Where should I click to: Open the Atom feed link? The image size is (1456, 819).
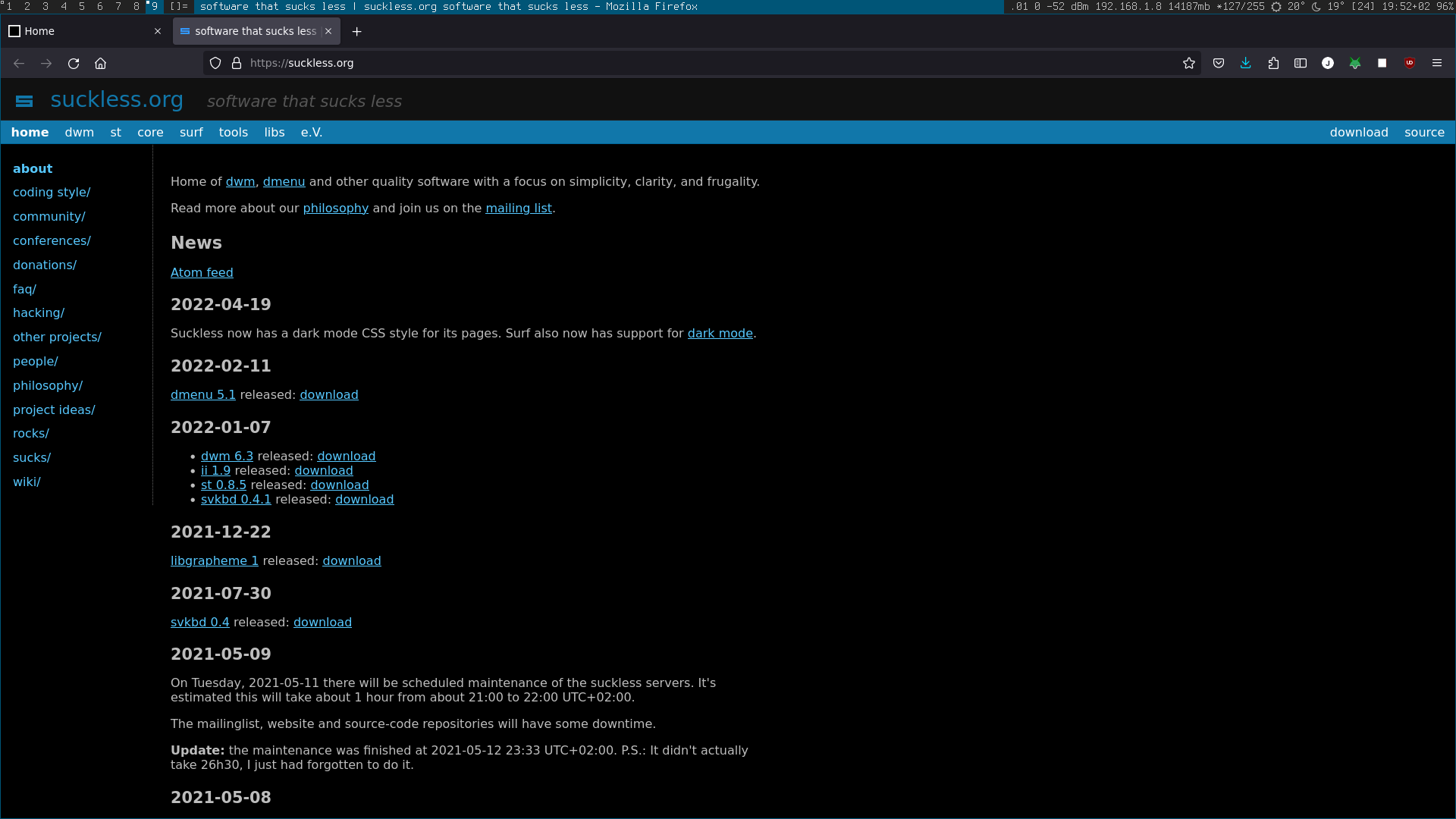(202, 273)
